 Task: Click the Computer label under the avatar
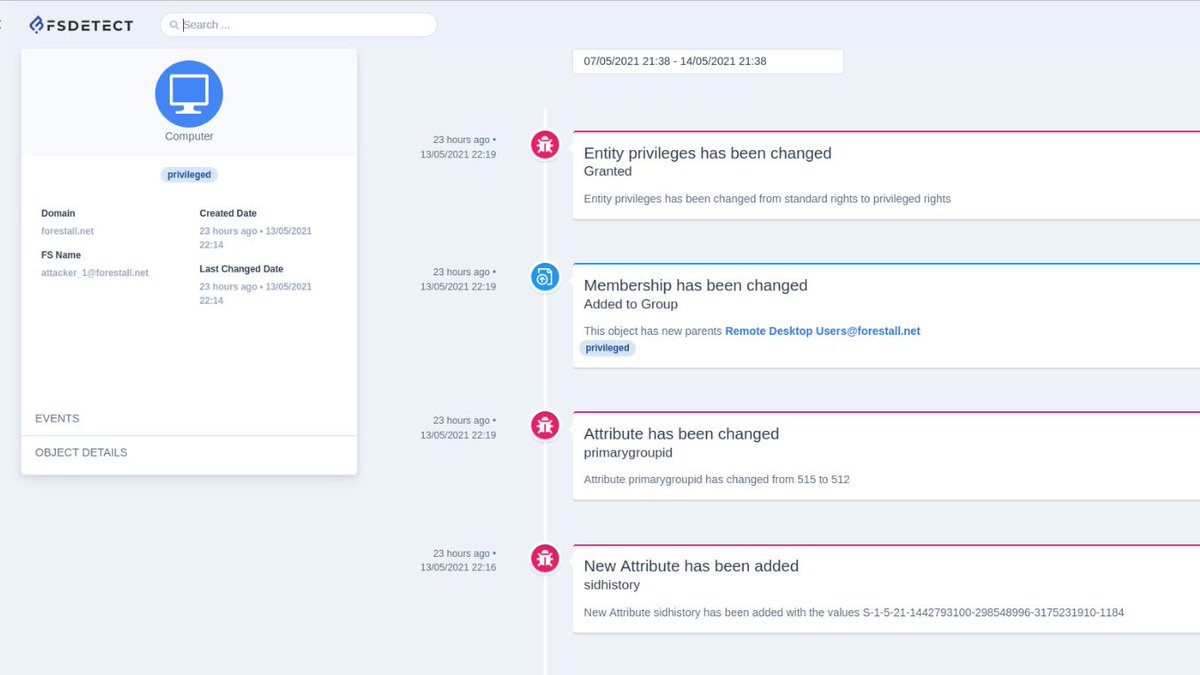pos(189,136)
